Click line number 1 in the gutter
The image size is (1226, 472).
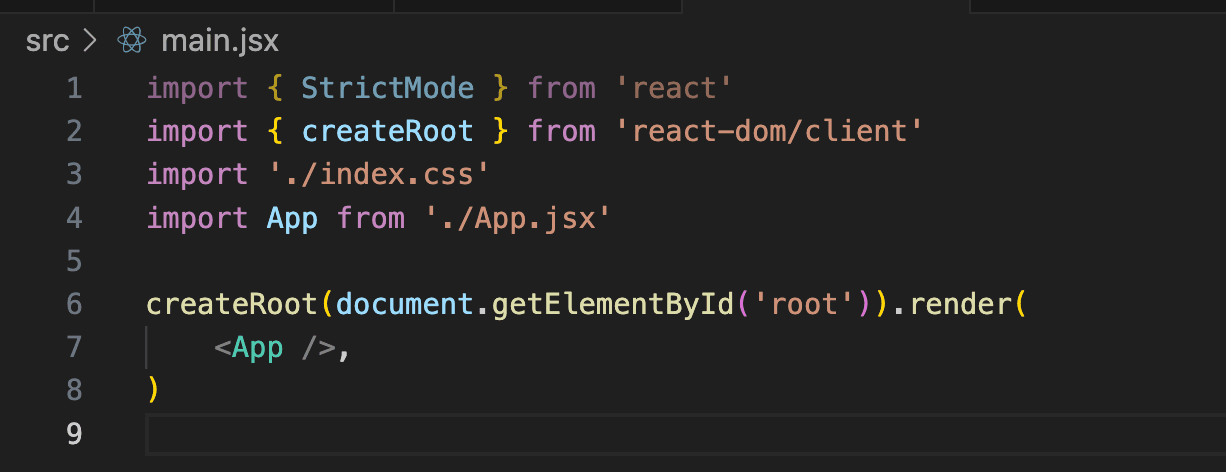pos(74,88)
